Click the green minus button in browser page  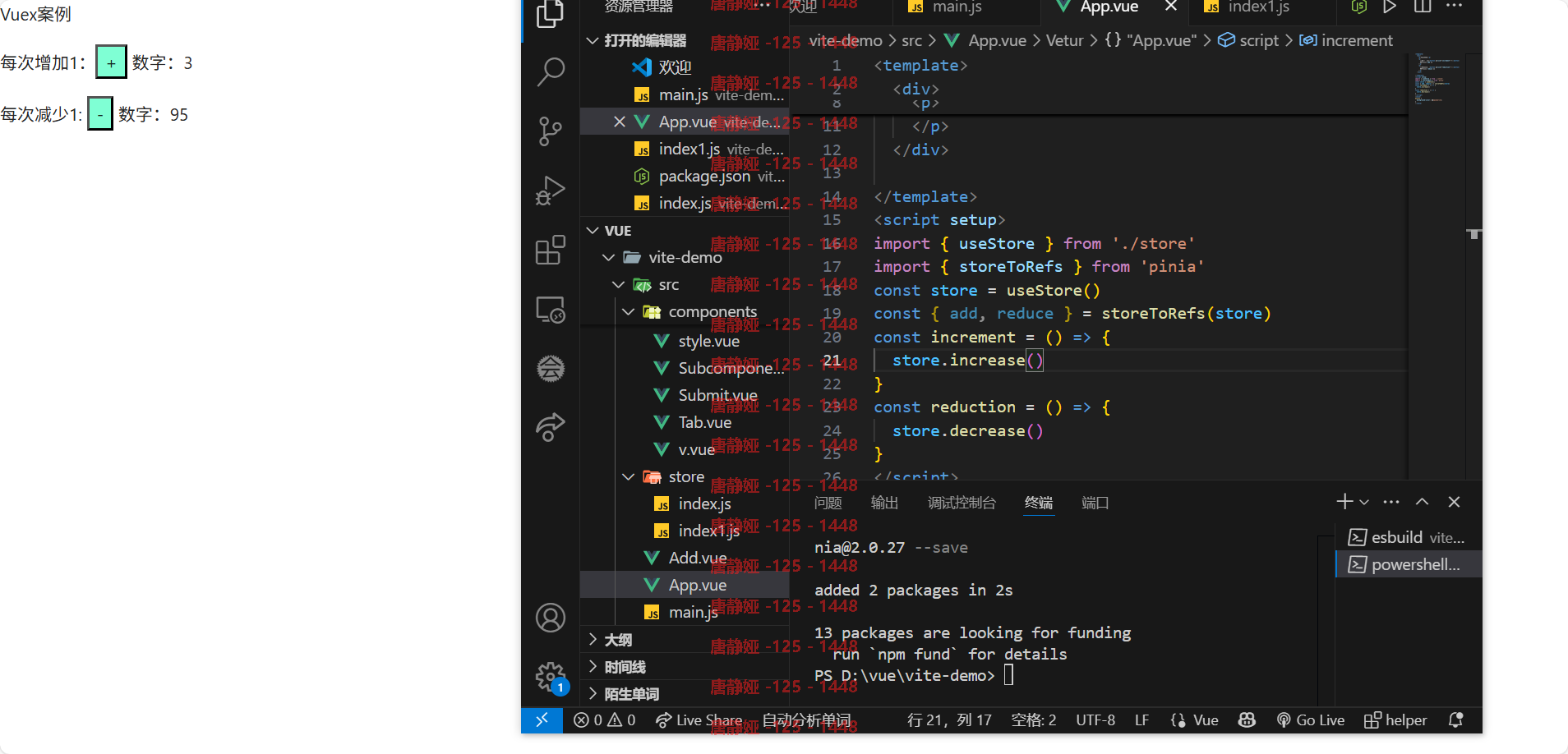click(x=100, y=114)
